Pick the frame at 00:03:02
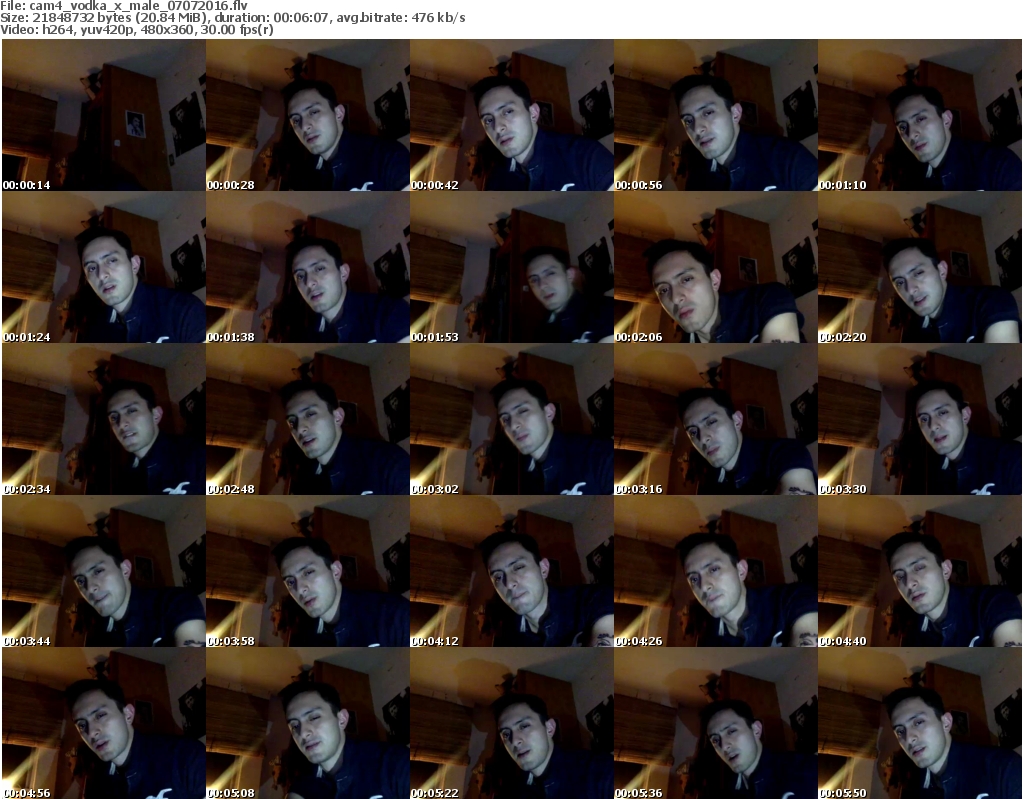This screenshot has width=1024, height=799. point(511,419)
